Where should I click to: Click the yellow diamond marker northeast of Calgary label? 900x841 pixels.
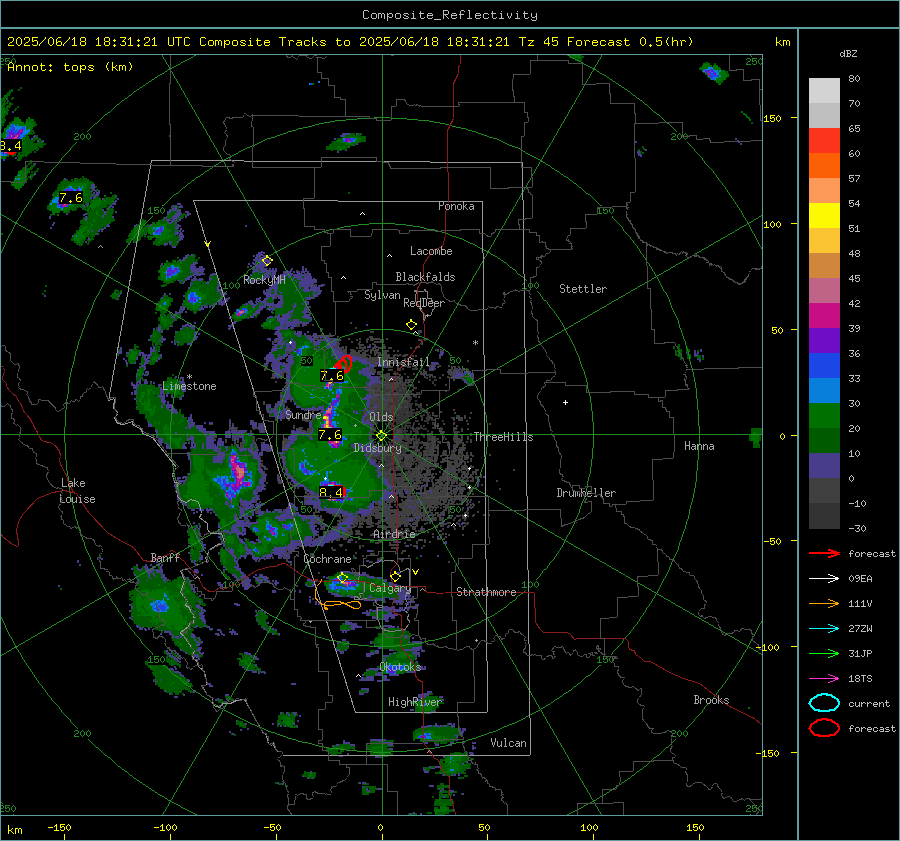click(x=395, y=576)
